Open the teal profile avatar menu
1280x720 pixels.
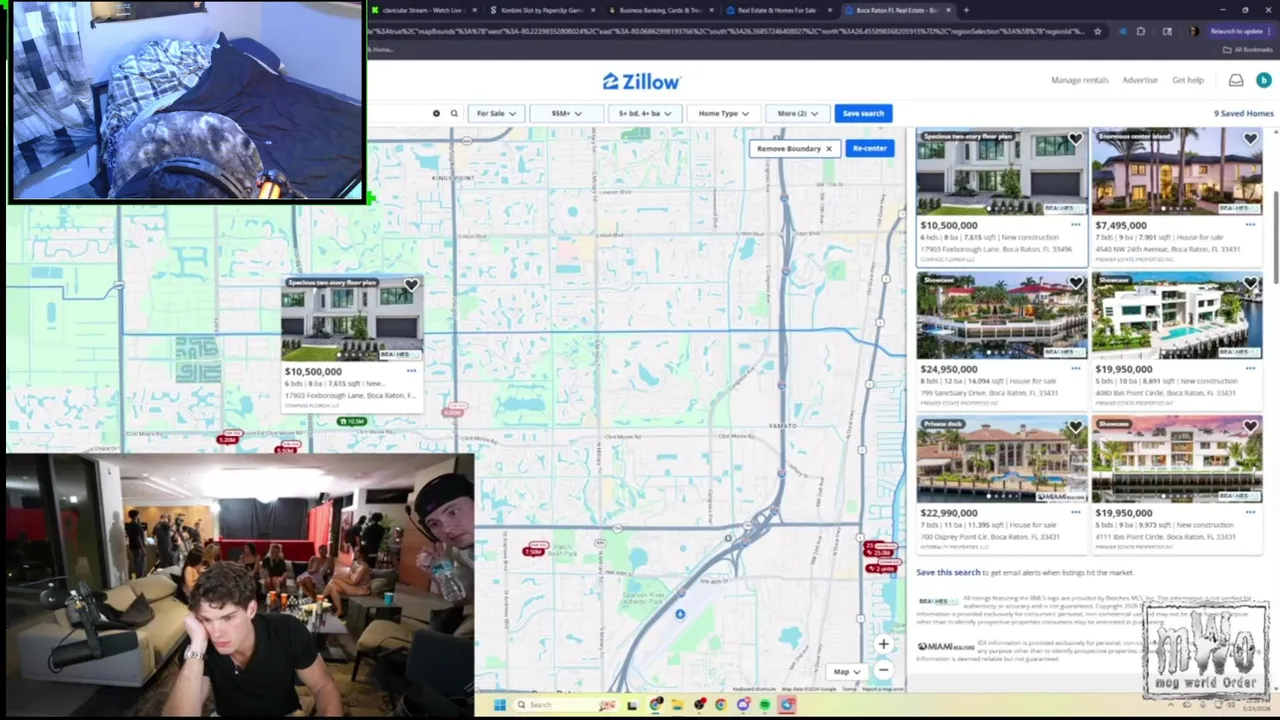(x=1263, y=80)
